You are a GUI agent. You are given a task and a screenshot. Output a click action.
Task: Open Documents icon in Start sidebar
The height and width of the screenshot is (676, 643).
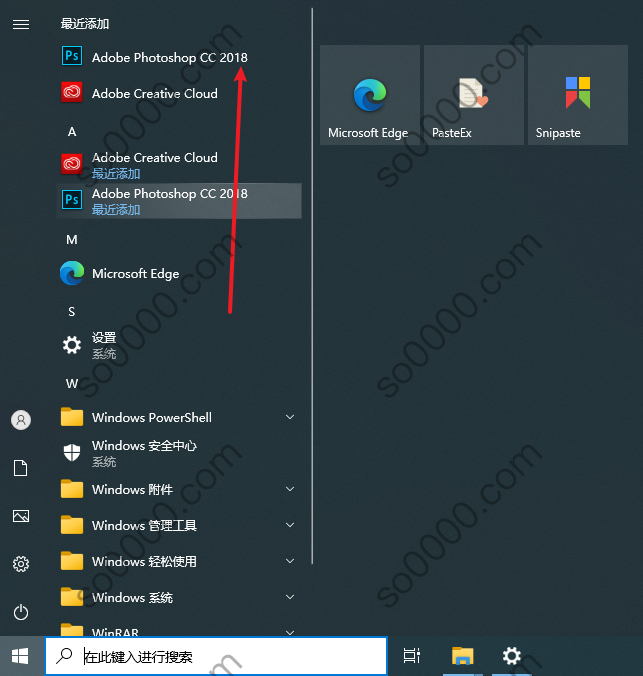click(21, 468)
